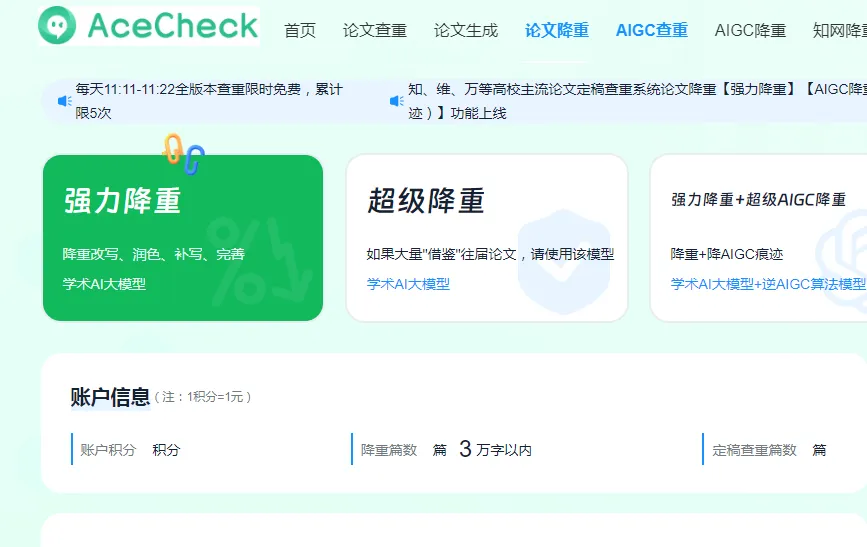Read the 每天11:11-11:22 free check announcement

[x=210, y=101]
